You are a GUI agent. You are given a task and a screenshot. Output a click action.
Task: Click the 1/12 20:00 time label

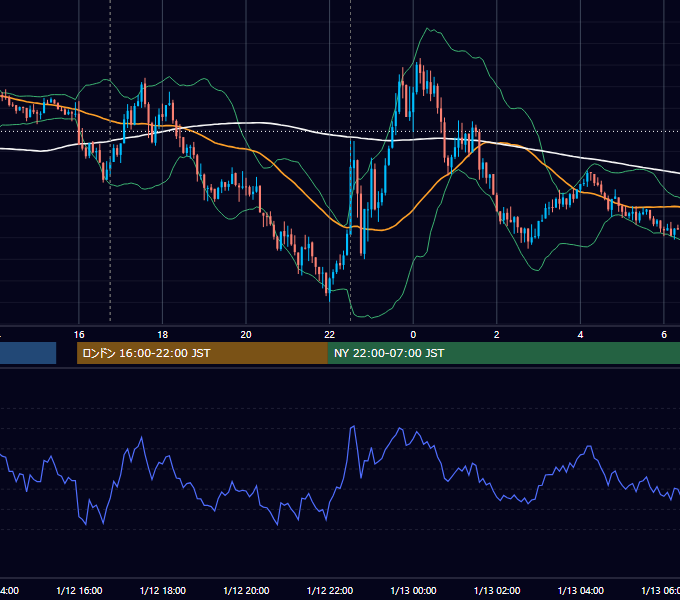pos(246,590)
